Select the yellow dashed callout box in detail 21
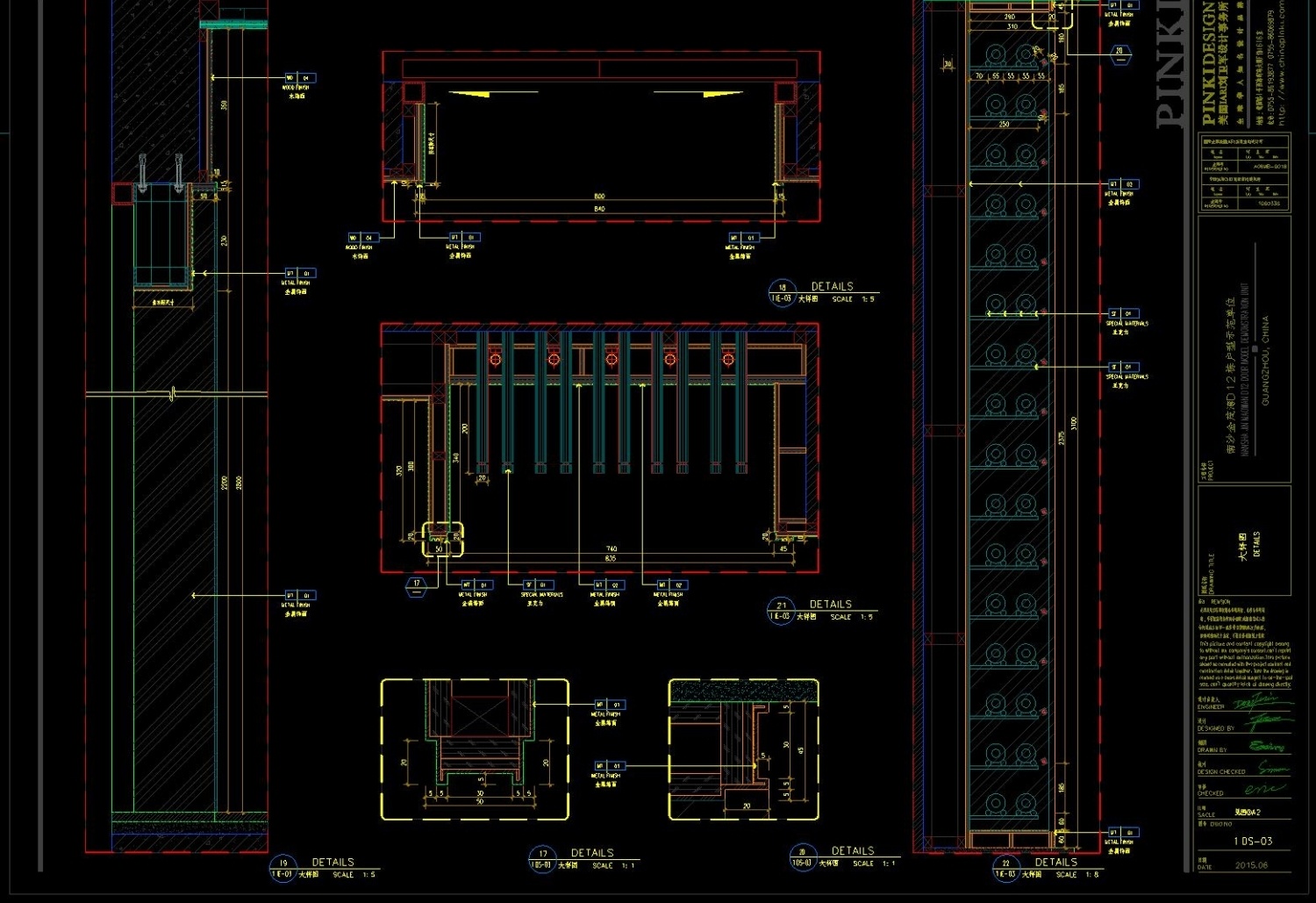Screen dimensions: 1316x903 (x=442, y=539)
